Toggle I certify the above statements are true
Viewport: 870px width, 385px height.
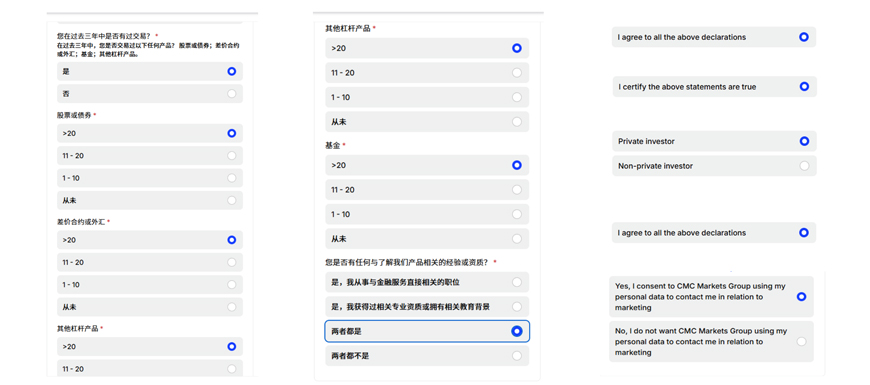point(715,87)
